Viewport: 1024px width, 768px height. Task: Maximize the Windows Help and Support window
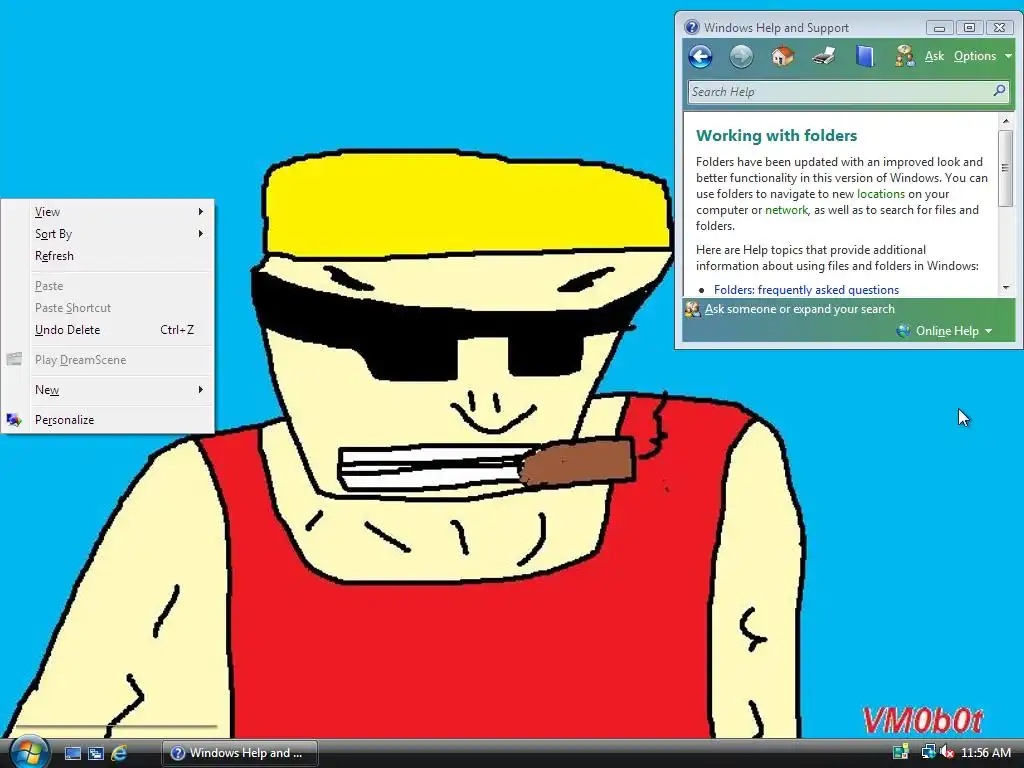pos(969,27)
